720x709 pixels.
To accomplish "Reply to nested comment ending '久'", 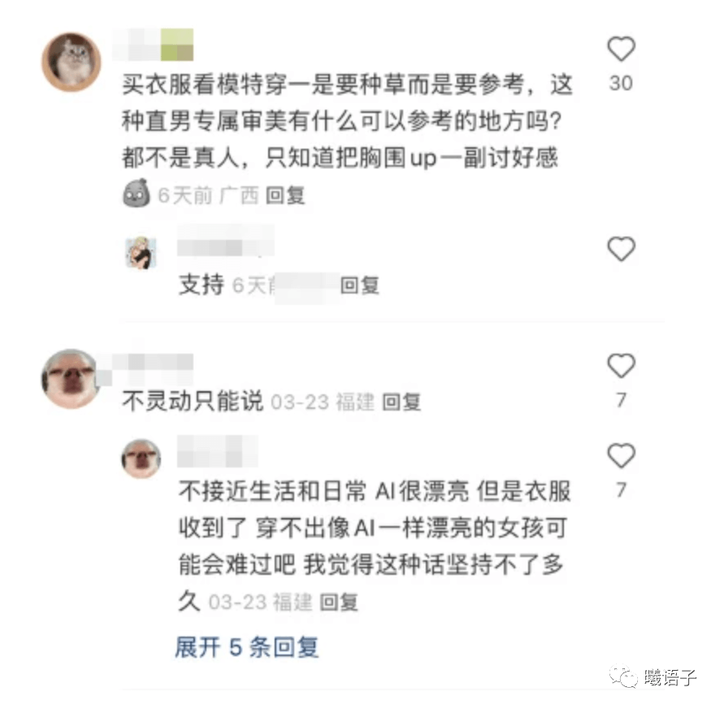I will (339, 602).
